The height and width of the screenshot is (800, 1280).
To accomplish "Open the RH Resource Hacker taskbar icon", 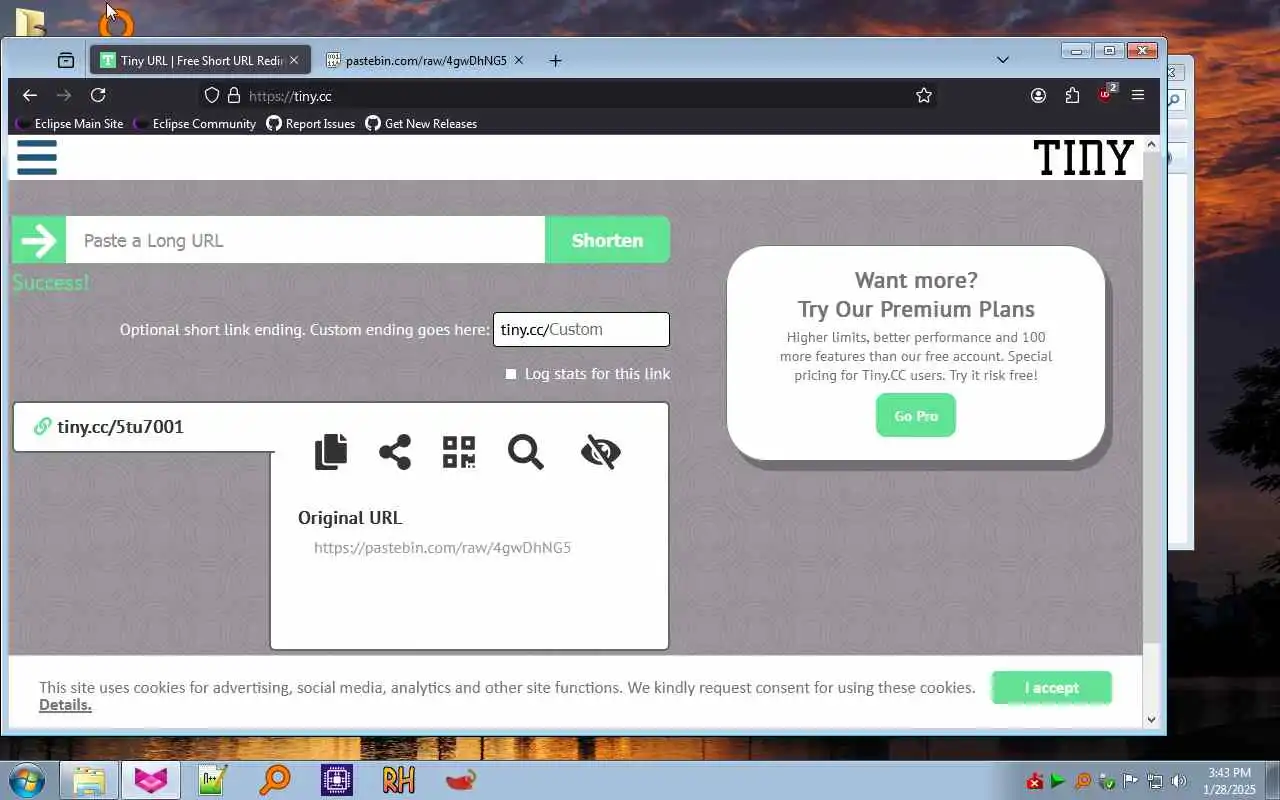I will pos(398,780).
